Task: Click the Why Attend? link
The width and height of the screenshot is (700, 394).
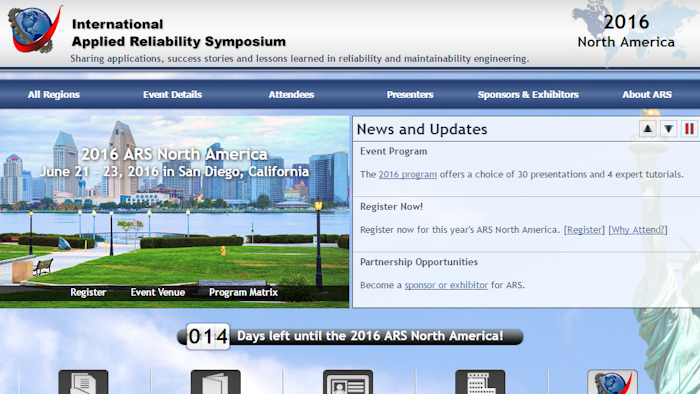Action: click(638, 230)
